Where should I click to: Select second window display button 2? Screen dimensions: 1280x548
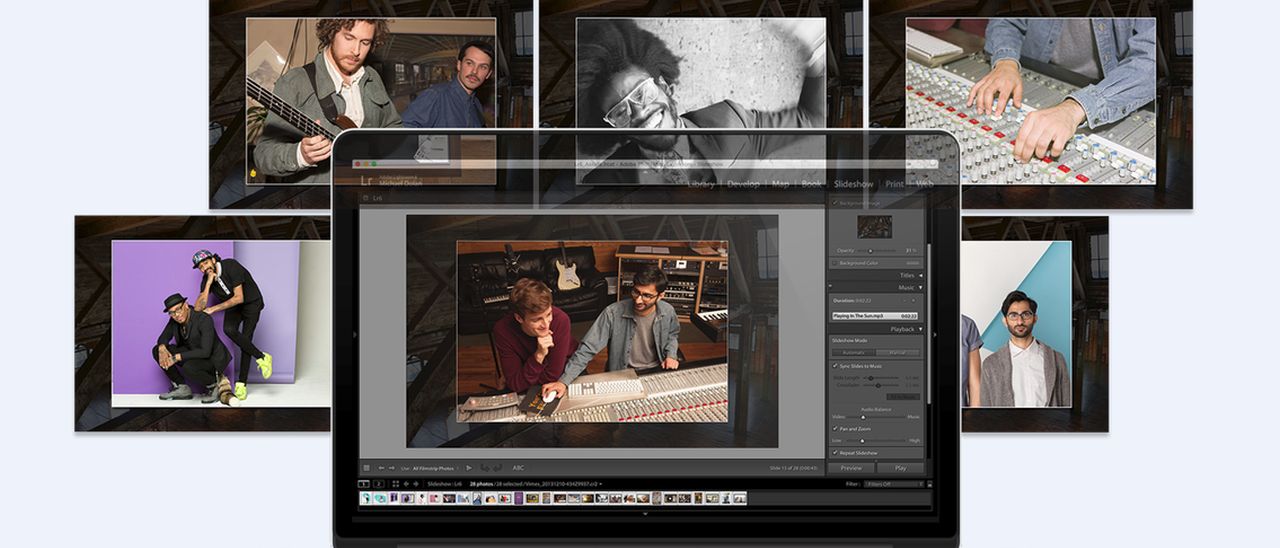coord(379,484)
